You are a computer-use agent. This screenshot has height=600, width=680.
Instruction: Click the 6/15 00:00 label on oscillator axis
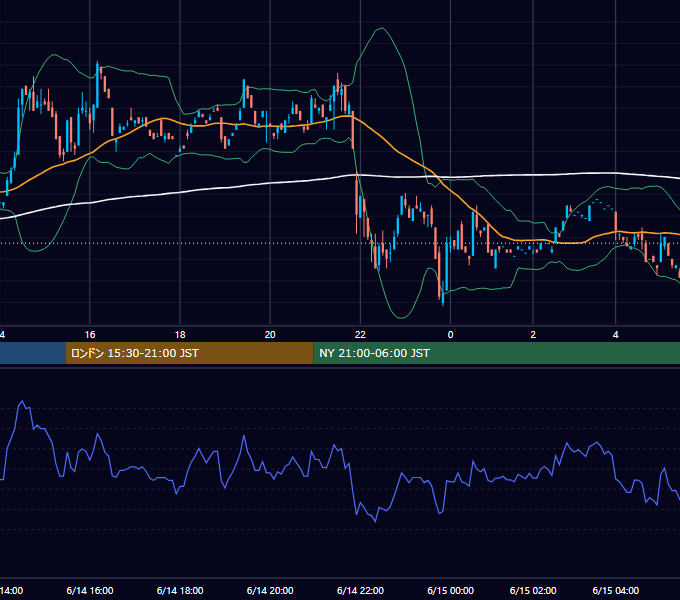pyautogui.click(x=451, y=590)
